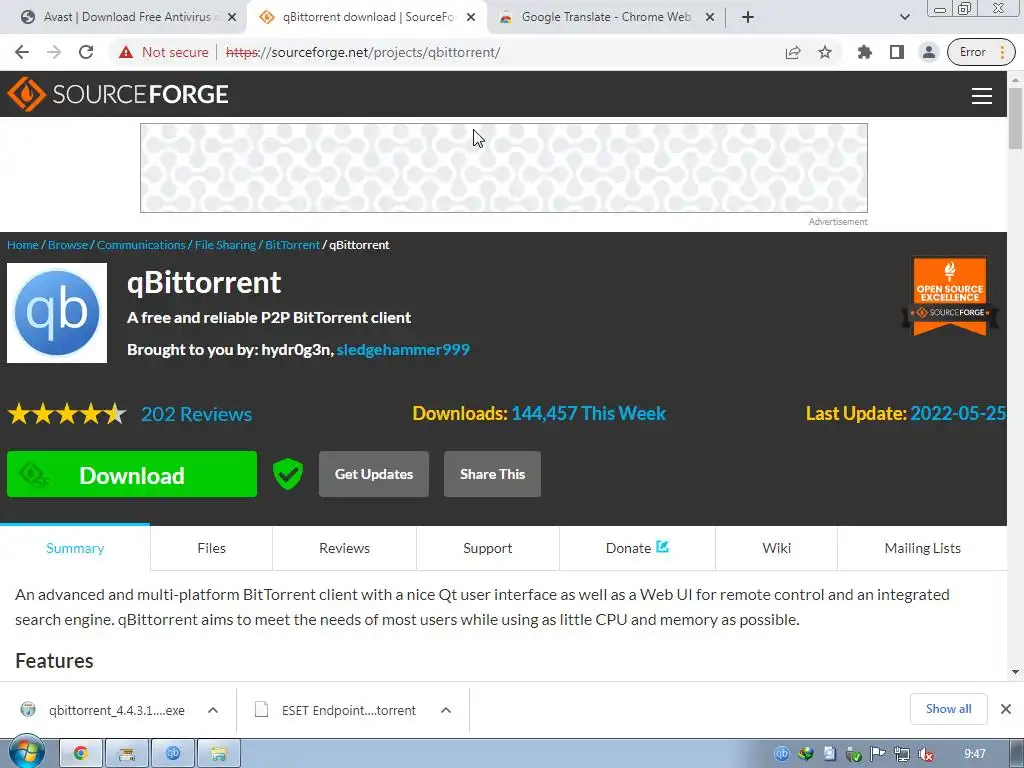Image resolution: width=1024 pixels, height=768 pixels.
Task: Show all downloads
Action: click(948, 709)
